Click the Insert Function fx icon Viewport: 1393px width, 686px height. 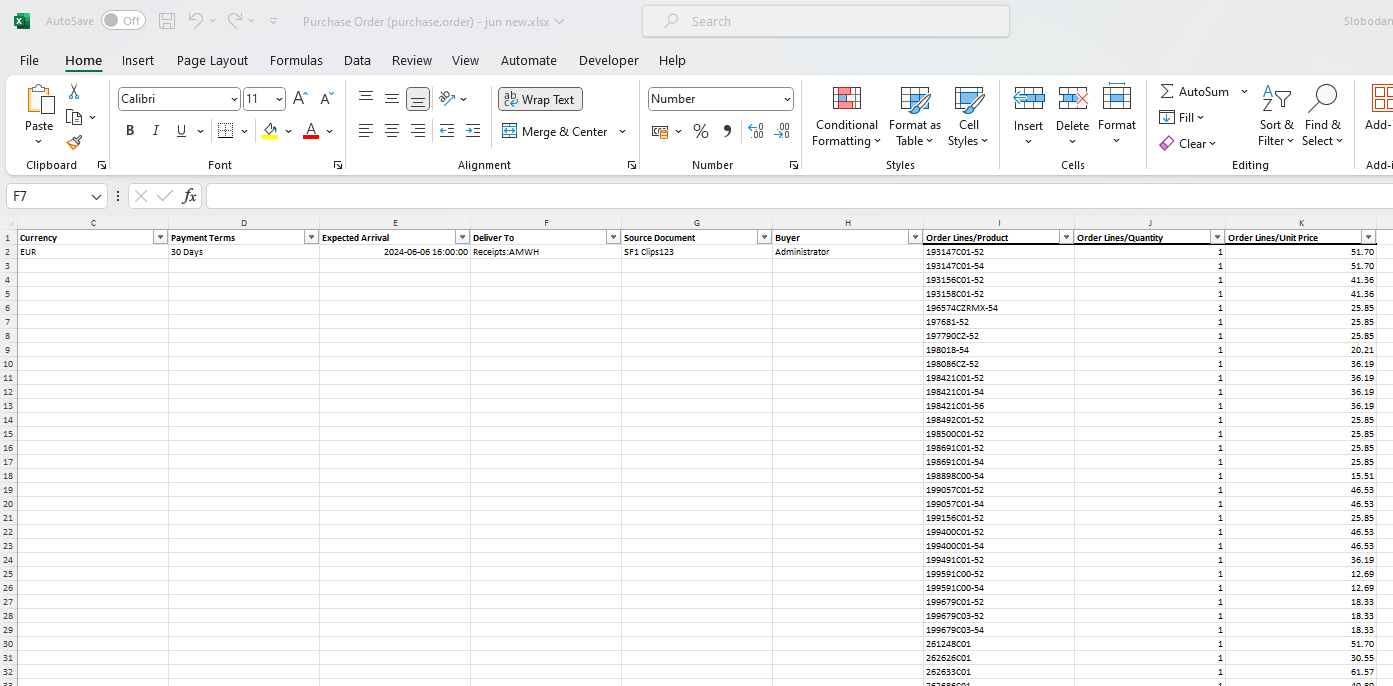[189, 196]
